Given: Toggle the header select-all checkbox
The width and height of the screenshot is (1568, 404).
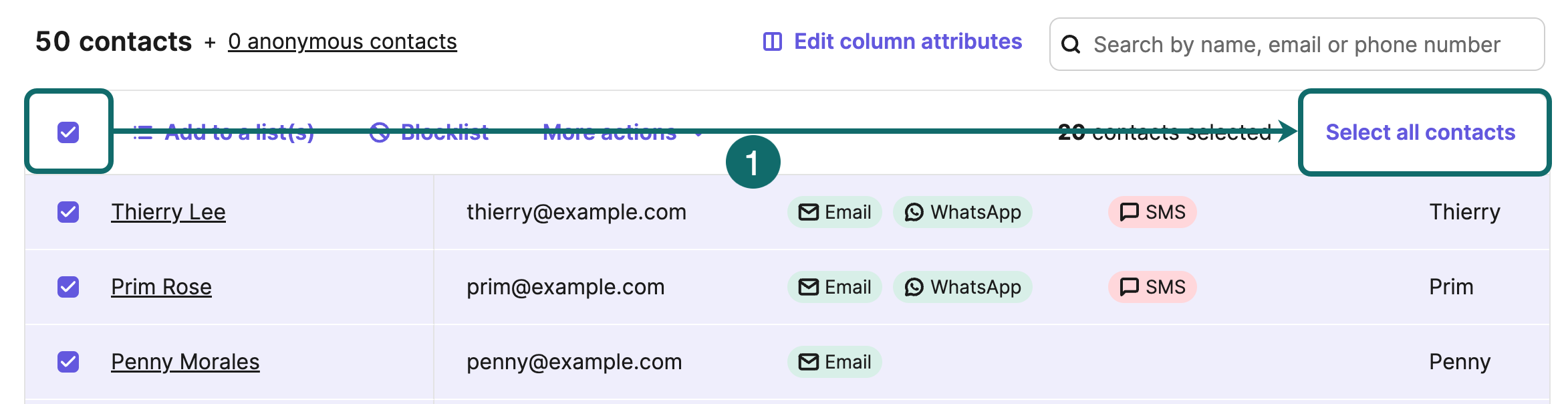Looking at the screenshot, I should point(68,132).
